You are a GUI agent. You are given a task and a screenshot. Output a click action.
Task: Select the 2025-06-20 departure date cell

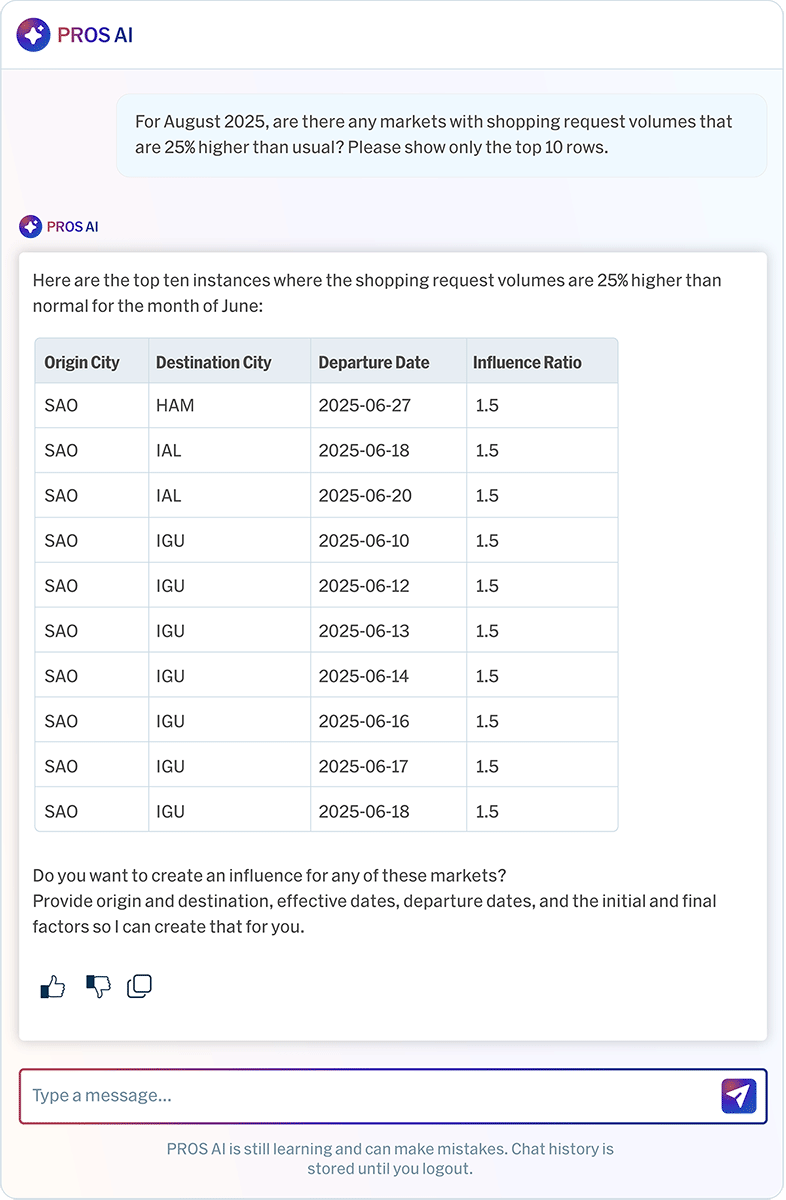click(x=364, y=496)
